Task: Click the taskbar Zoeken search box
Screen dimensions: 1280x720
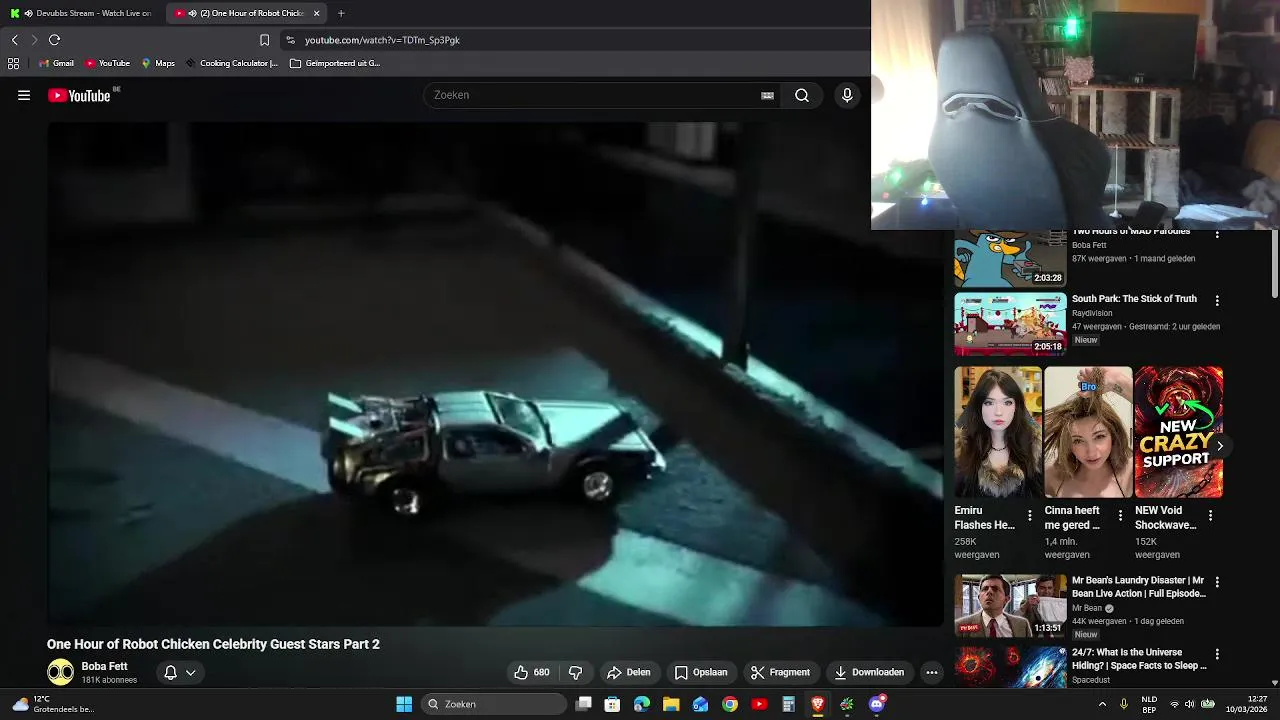Action: pos(494,704)
